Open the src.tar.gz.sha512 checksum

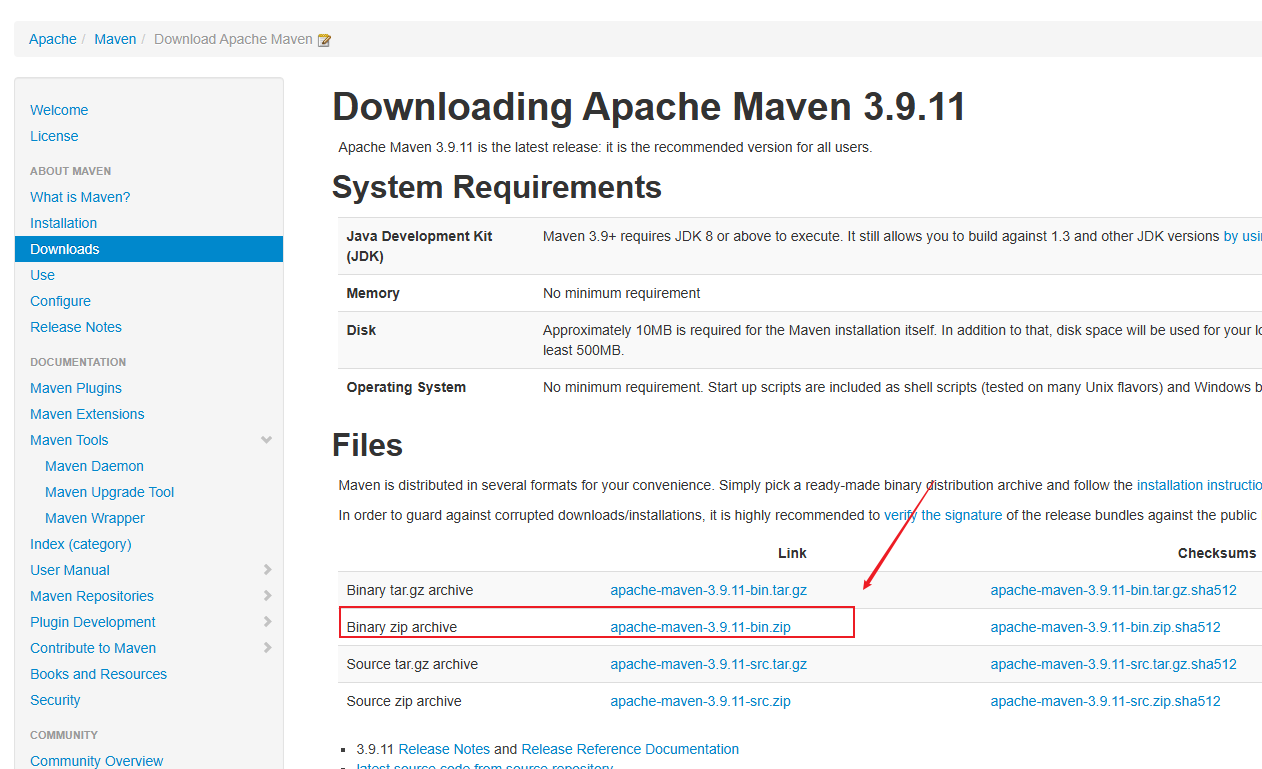(1113, 664)
